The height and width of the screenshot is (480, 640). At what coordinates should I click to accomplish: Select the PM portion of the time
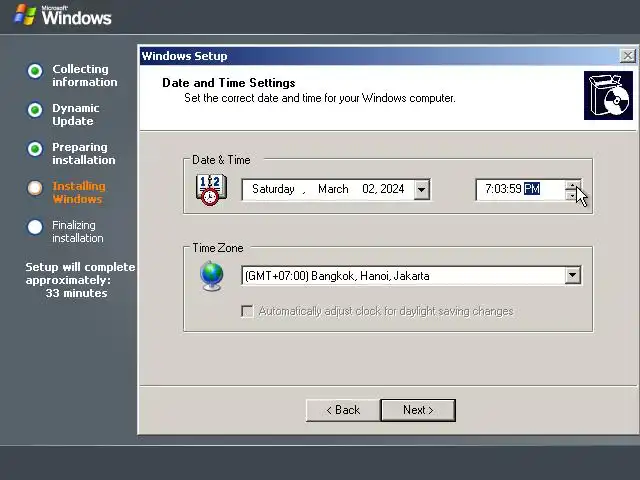click(x=532, y=189)
